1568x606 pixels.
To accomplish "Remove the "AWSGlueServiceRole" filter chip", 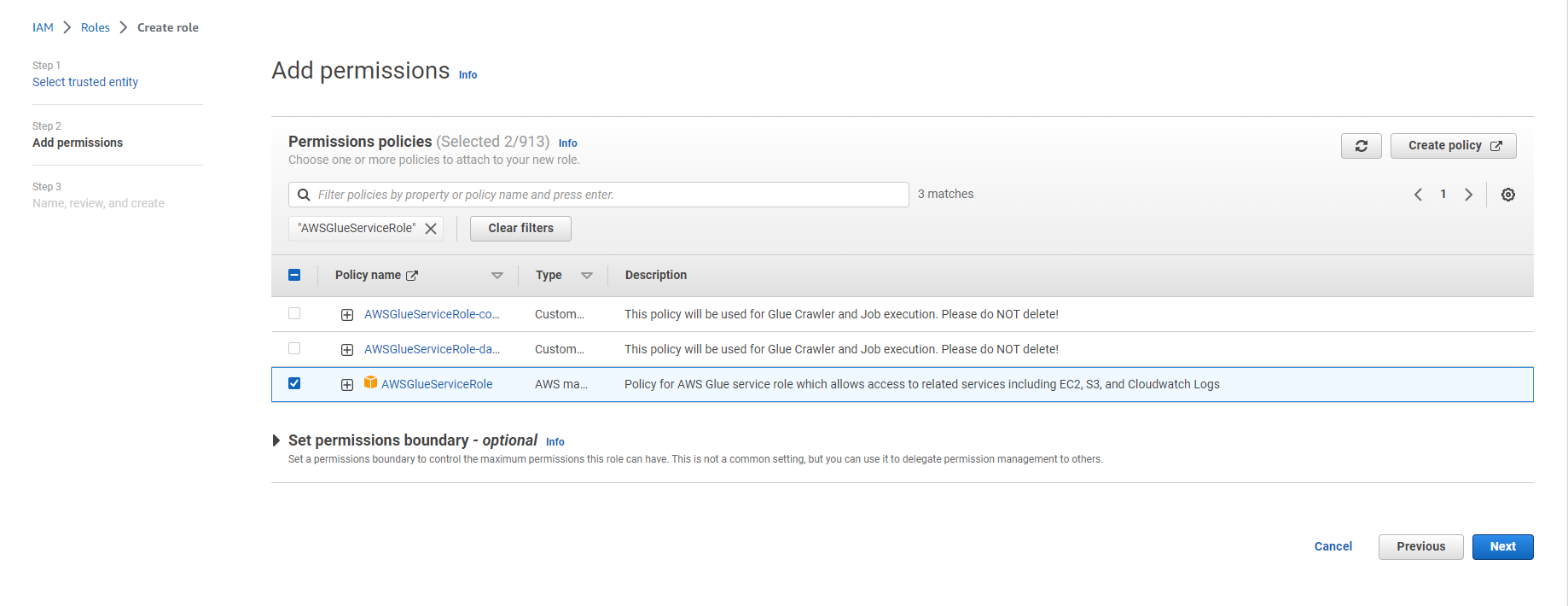I will coord(431,229).
